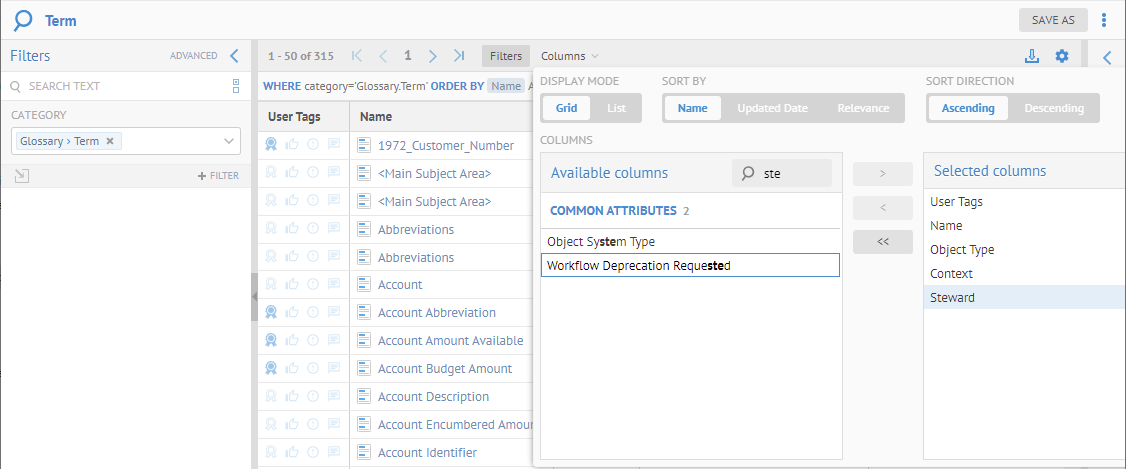The height and width of the screenshot is (469, 1126).
Task: Switch display mode to List
Action: pos(616,108)
